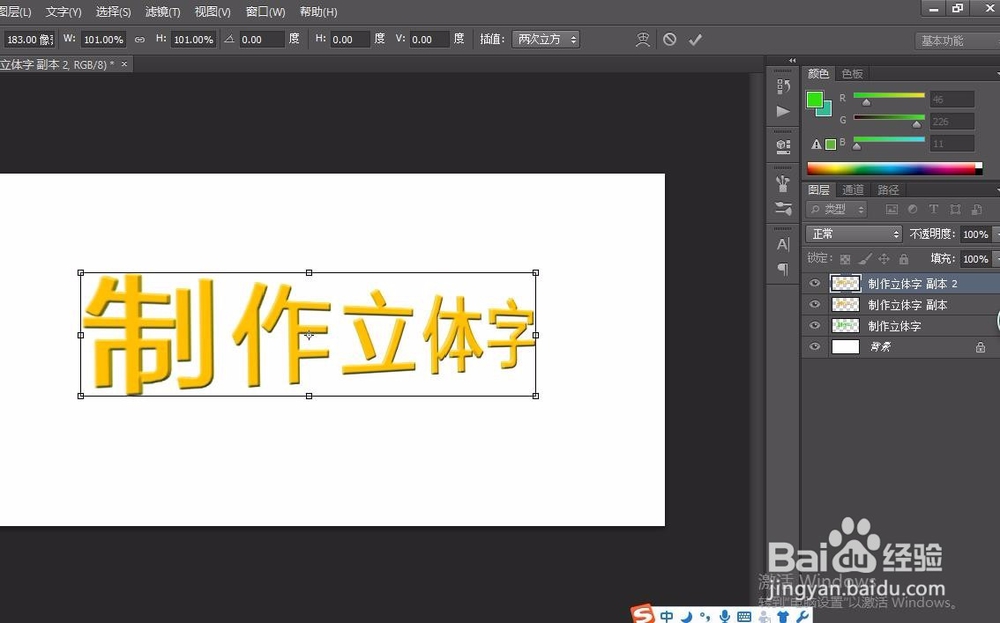
Task: Filter layers by shape layers icon
Action: [955, 209]
